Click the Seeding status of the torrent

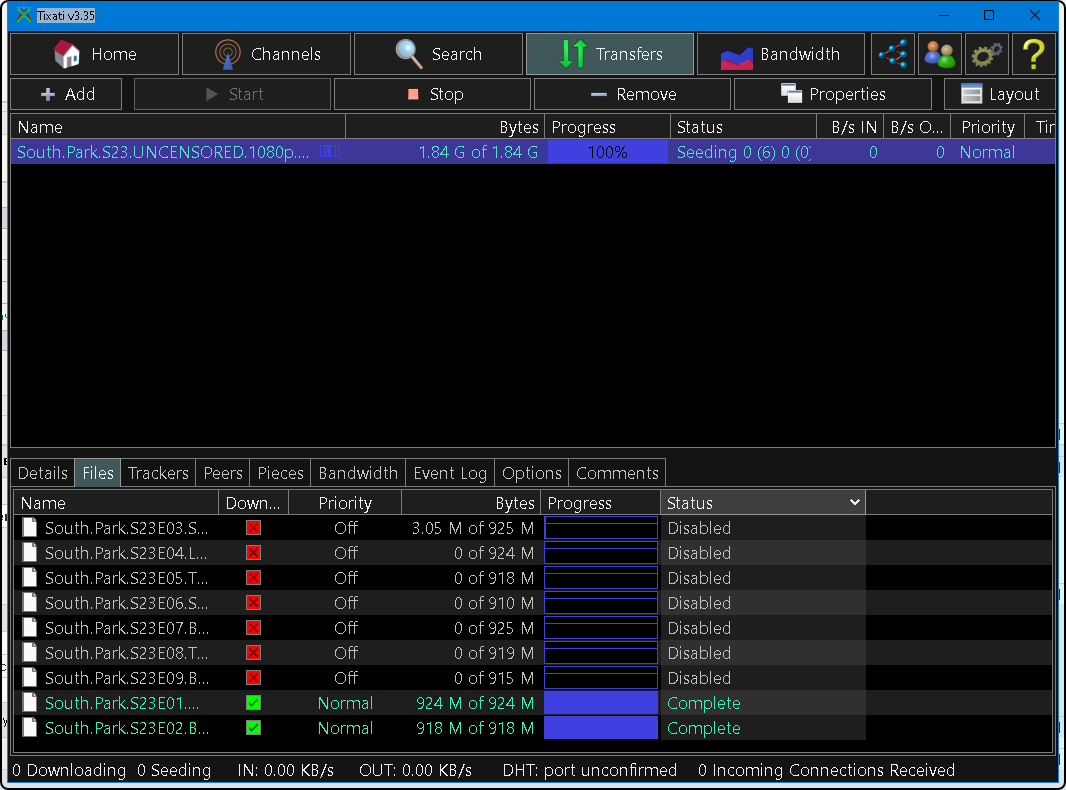pos(743,152)
